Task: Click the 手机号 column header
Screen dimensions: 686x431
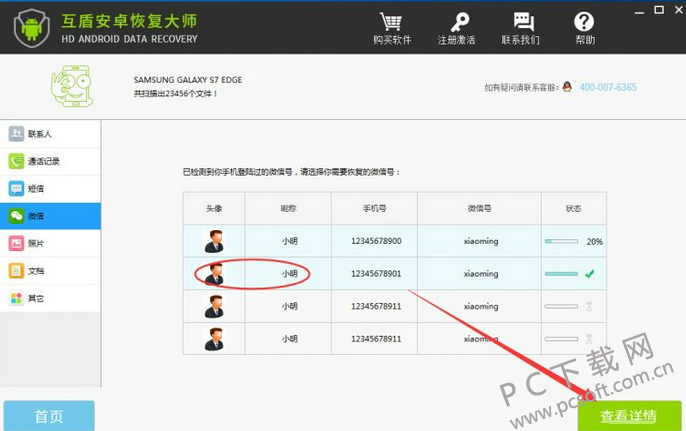Action: click(374, 208)
